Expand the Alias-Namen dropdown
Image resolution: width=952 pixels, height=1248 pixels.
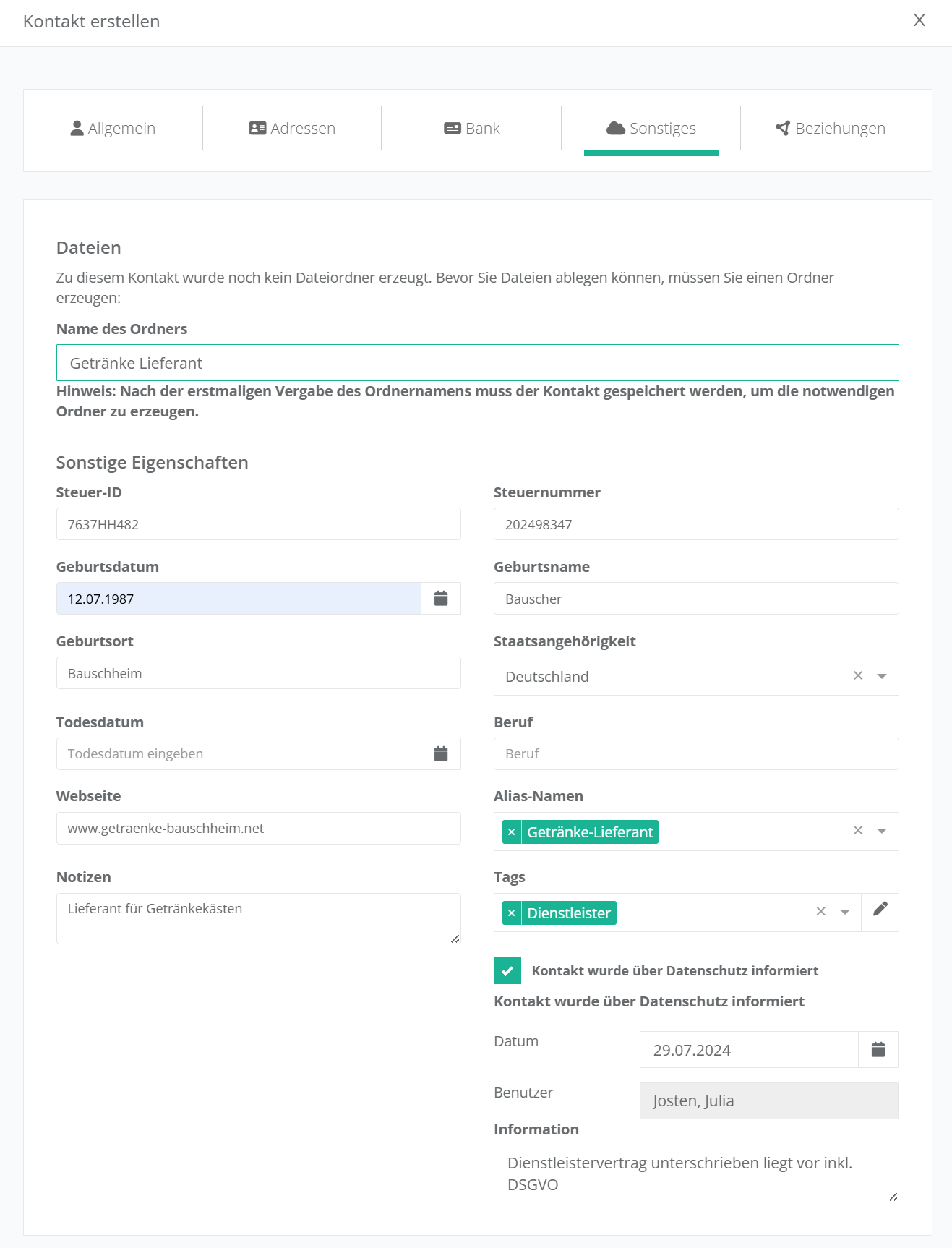tap(882, 832)
